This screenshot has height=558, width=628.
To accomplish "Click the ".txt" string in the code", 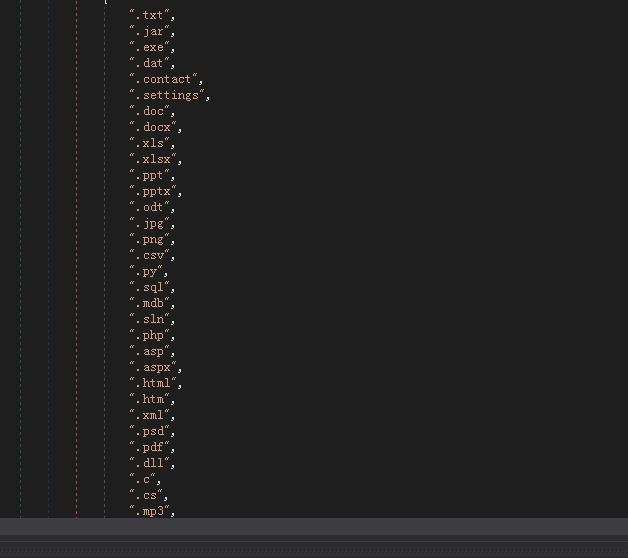I will pyautogui.click(x=149, y=16).
